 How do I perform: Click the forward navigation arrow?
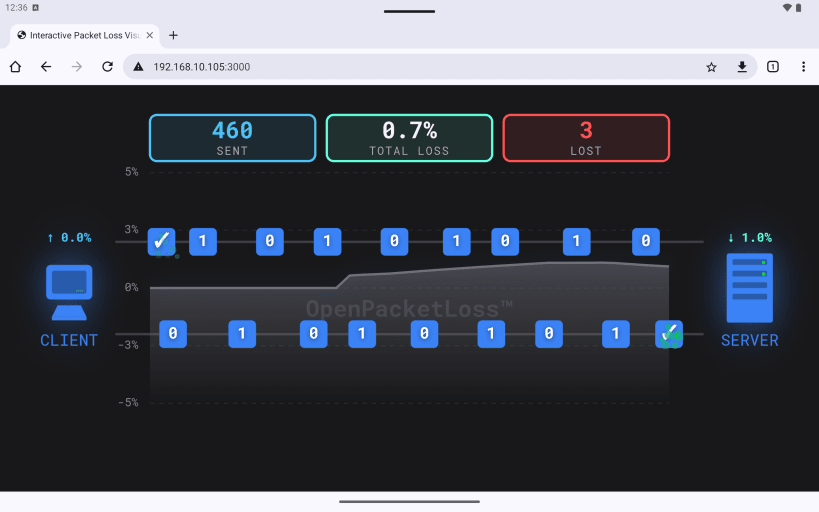click(x=77, y=66)
